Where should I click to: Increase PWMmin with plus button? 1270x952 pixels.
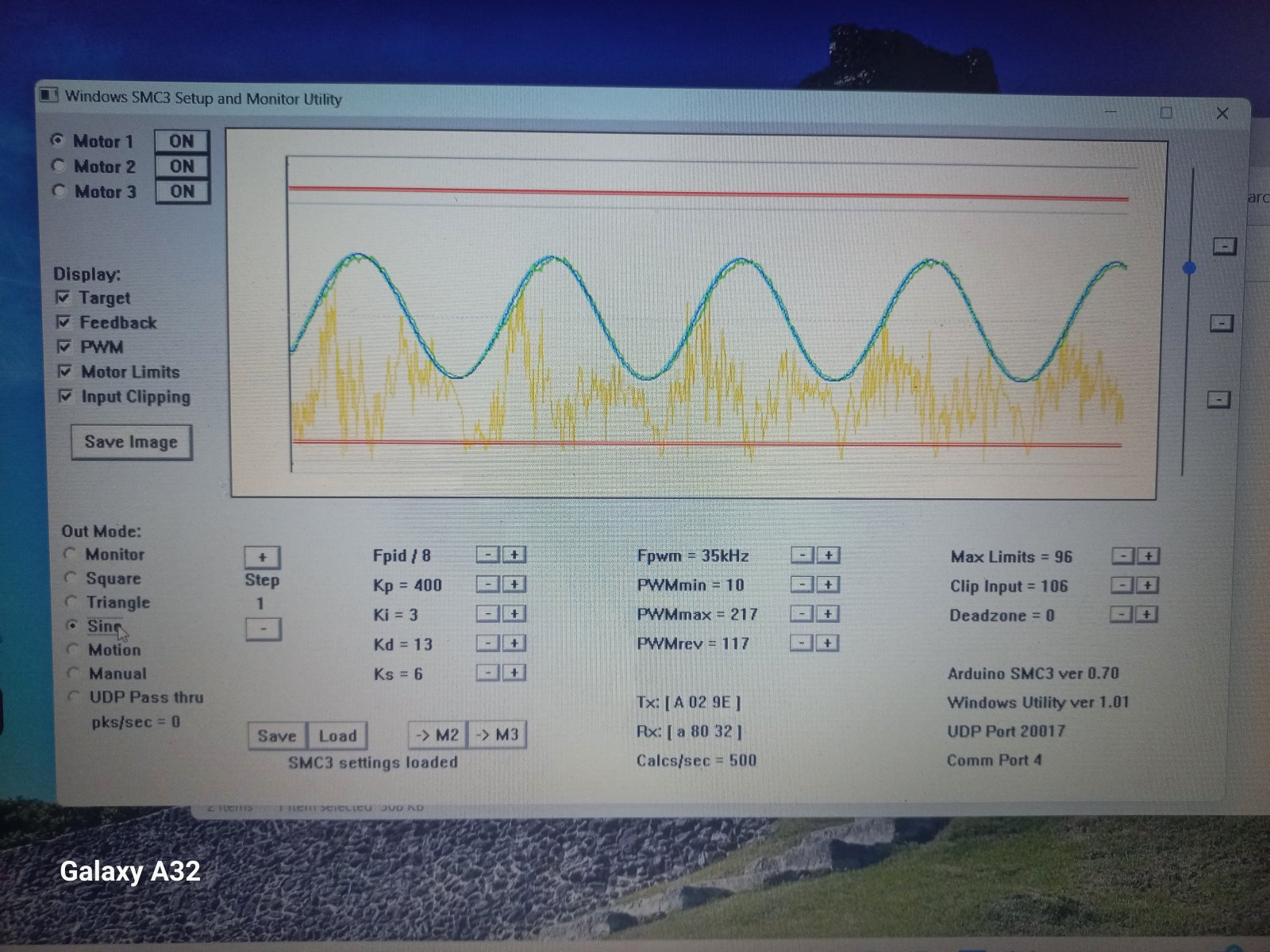point(828,585)
